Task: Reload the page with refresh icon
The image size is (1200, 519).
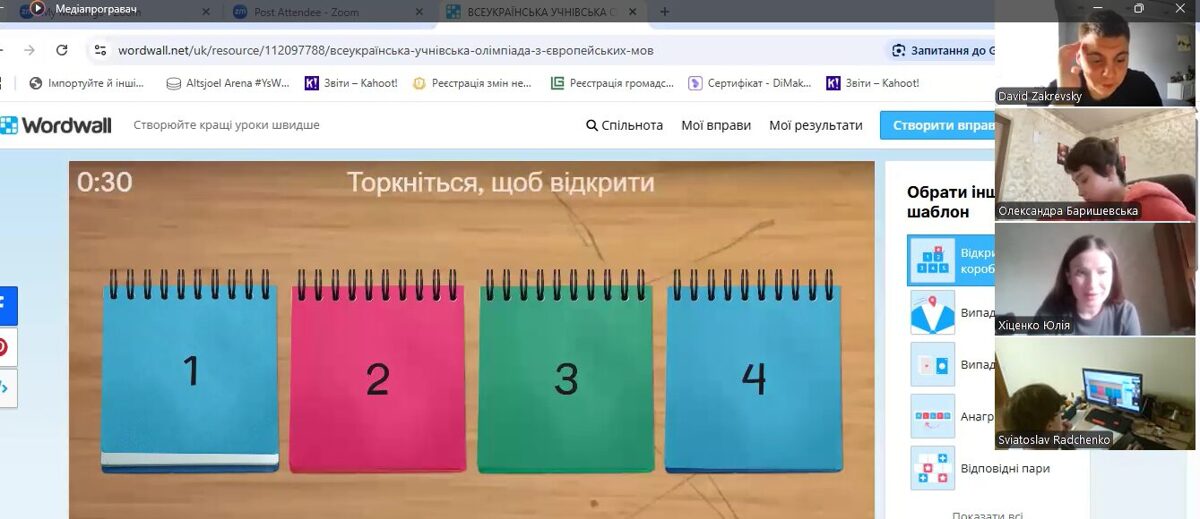Action: 62,50
